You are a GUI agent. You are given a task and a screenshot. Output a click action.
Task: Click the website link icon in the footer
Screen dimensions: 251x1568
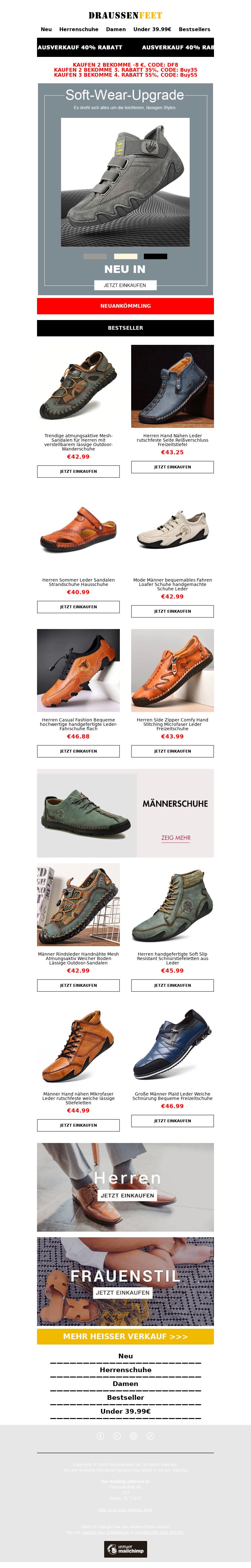[150, 1435]
